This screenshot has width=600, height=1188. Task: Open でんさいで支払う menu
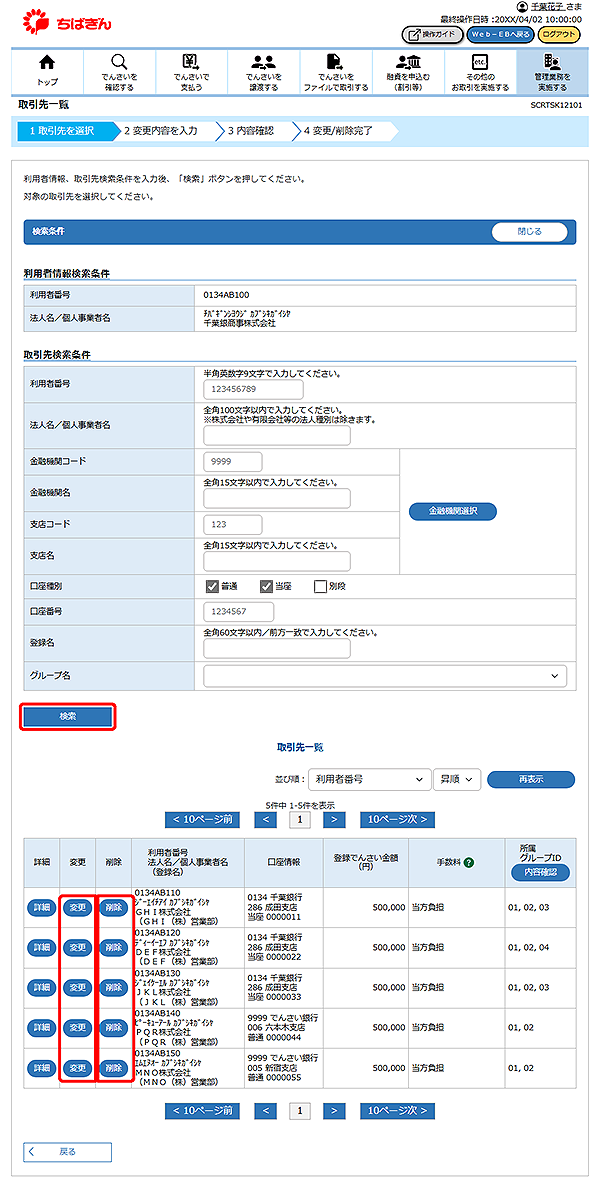point(190,72)
